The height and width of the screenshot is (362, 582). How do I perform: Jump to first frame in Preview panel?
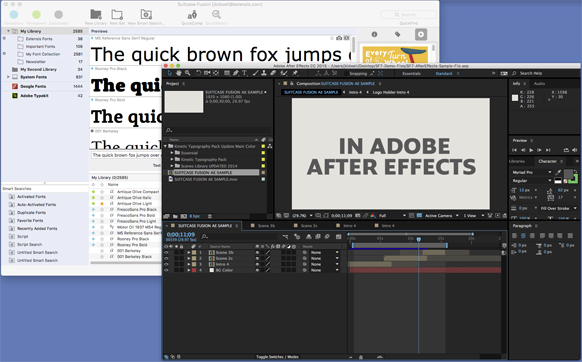pos(514,150)
